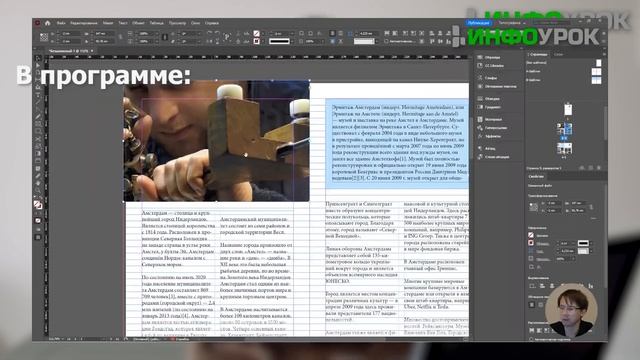Select the Zoom tool in the toolbox
The width and height of the screenshot is (640, 360).
click(38, 190)
